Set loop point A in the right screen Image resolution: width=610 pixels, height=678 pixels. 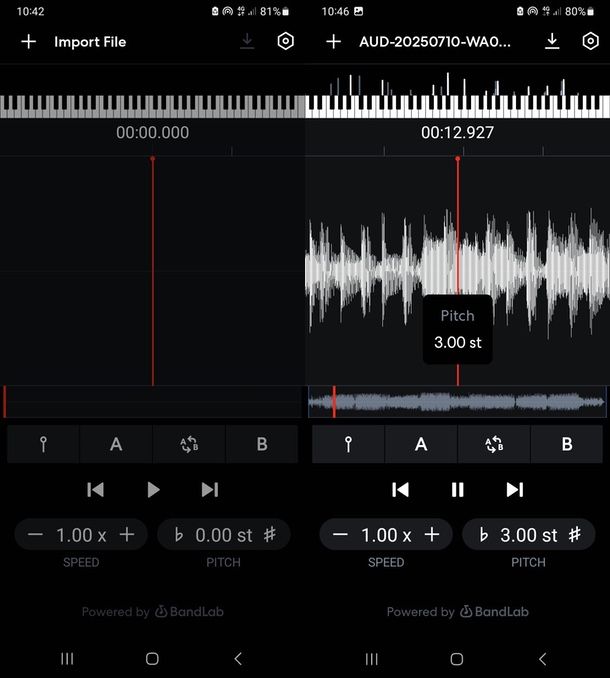421,444
